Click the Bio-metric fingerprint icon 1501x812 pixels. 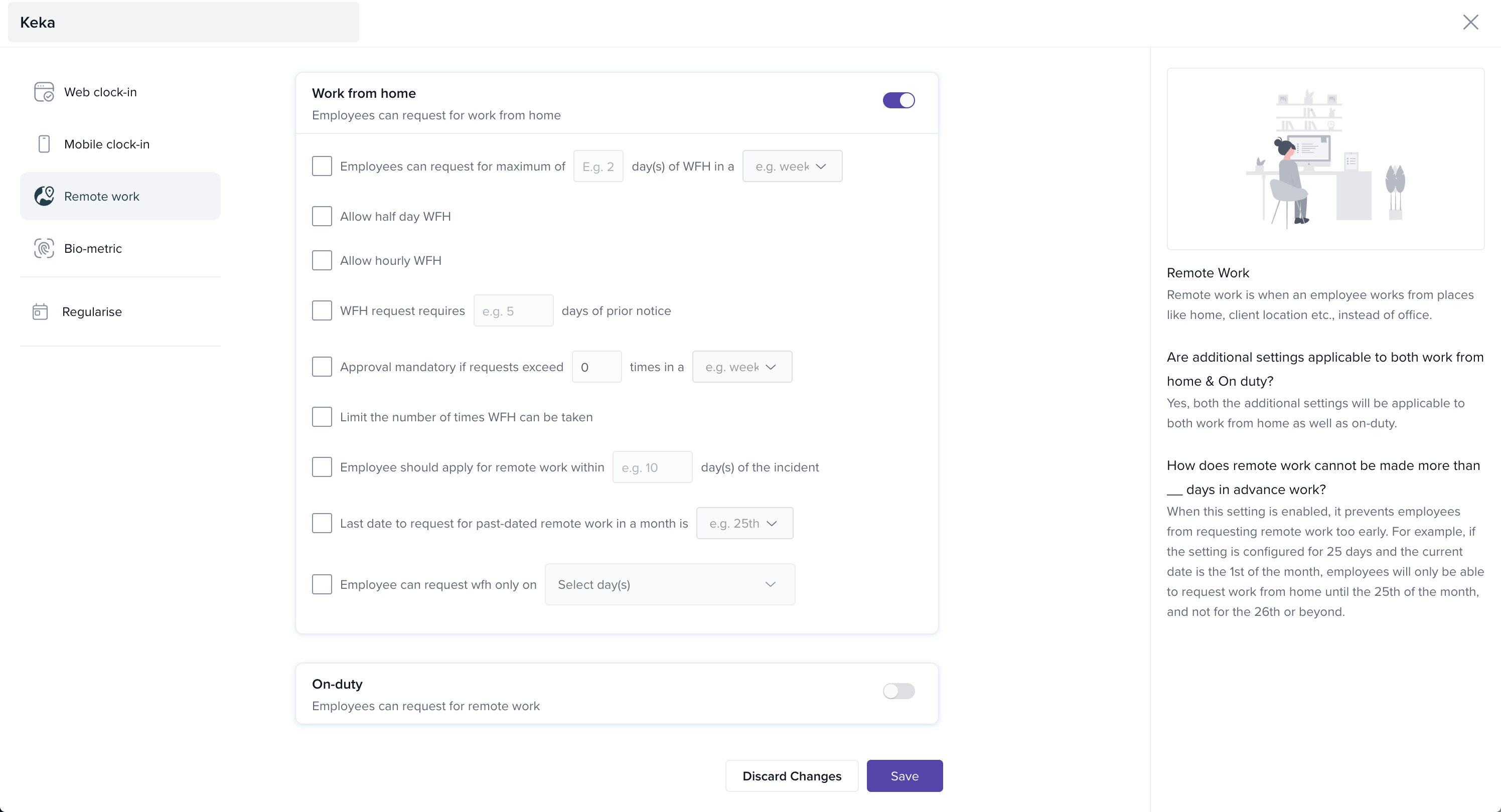44,248
